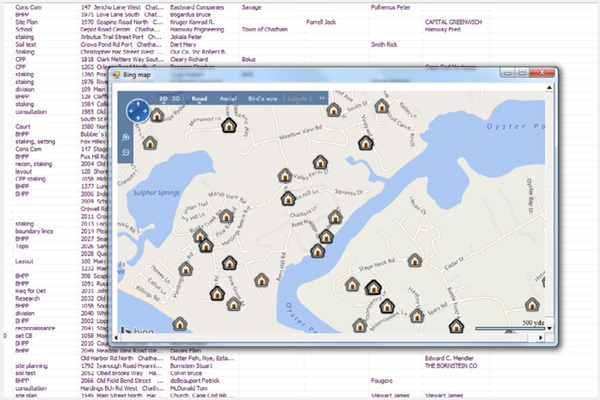
Task: Select the 'Forrell Jack' cell in background table
Action: (321, 22)
